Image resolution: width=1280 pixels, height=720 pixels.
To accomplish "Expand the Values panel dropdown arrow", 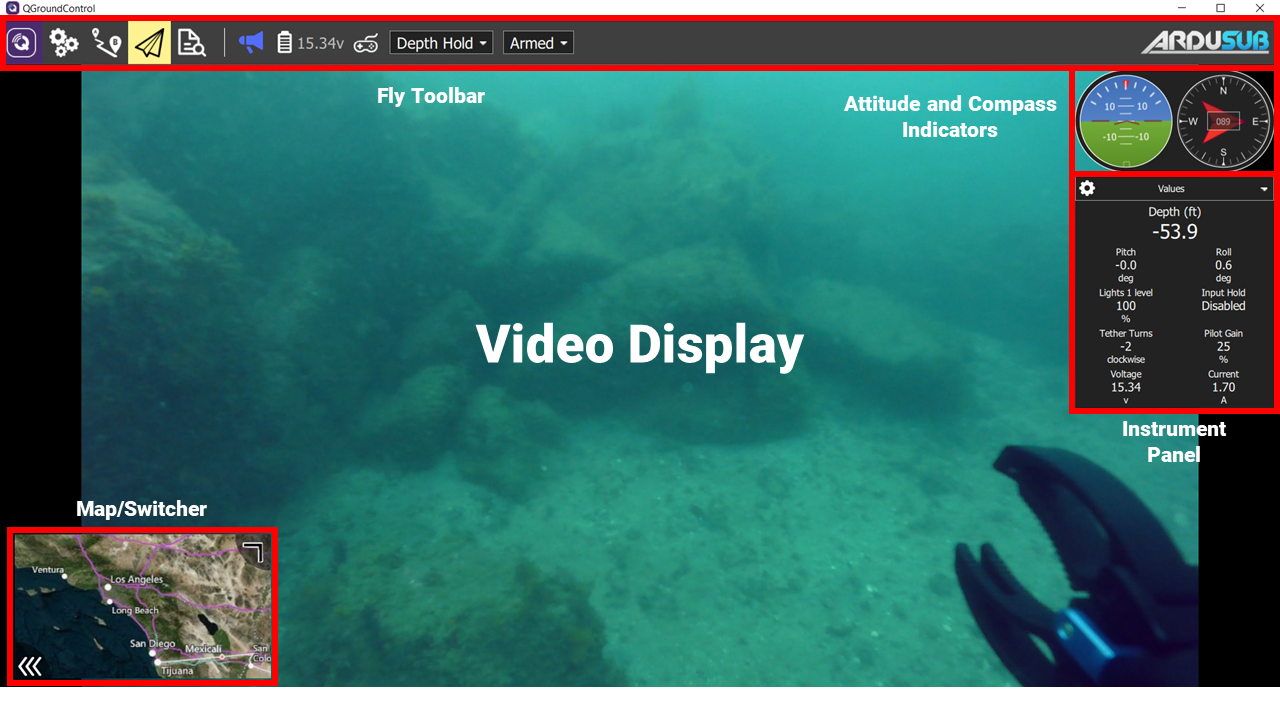I will coord(1264,189).
